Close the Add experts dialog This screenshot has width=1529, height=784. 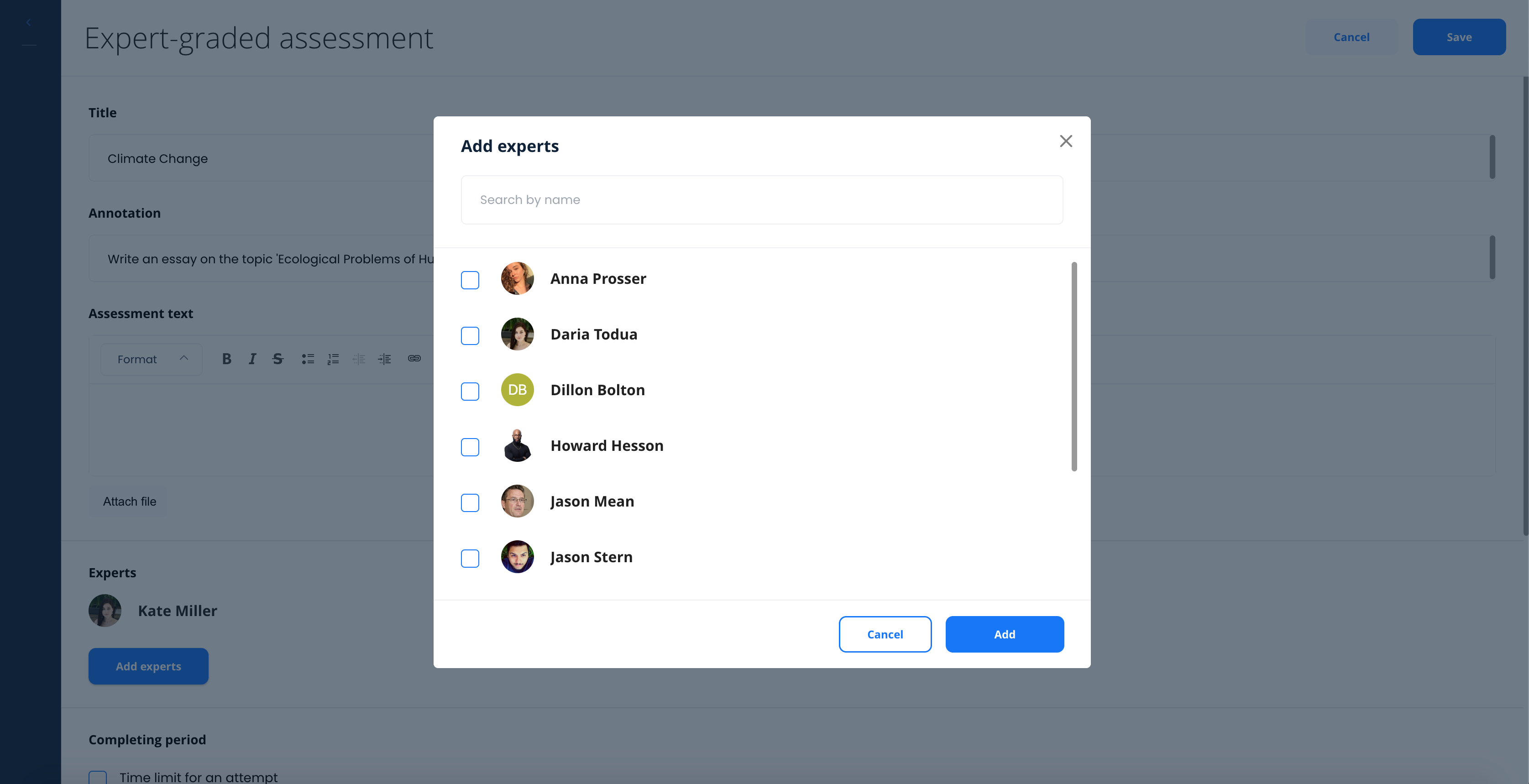tap(1065, 141)
